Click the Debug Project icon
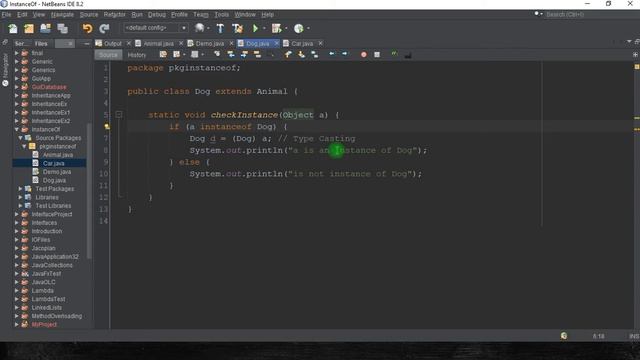The width and height of the screenshot is (640, 360). pyautogui.click(x=276, y=28)
